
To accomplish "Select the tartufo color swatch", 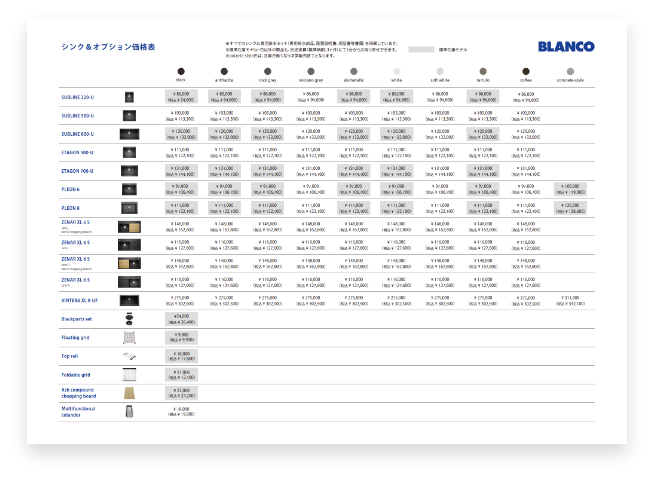I will coord(483,71).
